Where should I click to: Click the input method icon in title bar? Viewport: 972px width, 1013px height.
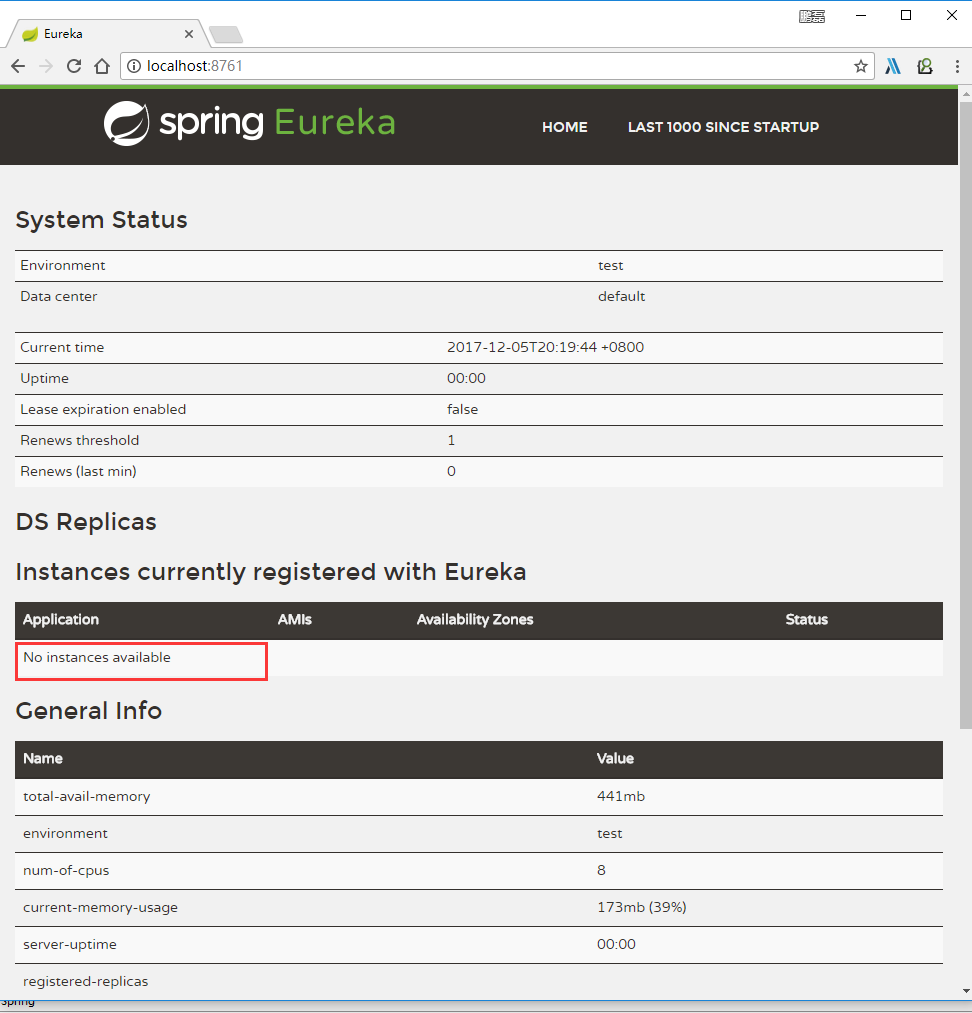coord(812,15)
